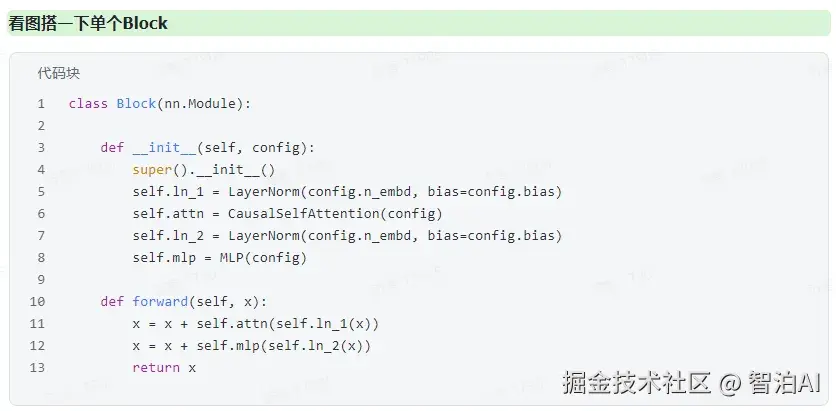The width and height of the screenshot is (836, 411).
Task: Click line number 1 in gutter
Action: tap(41, 103)
